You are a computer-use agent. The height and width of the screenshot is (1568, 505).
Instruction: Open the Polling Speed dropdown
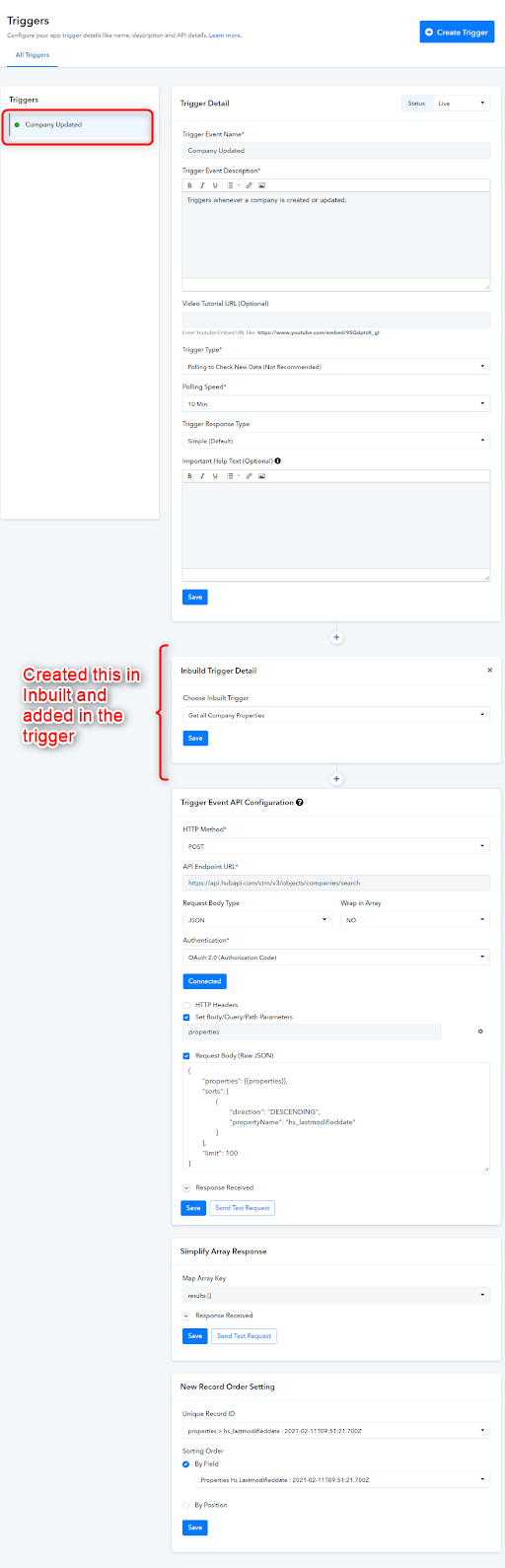point(336,403)
